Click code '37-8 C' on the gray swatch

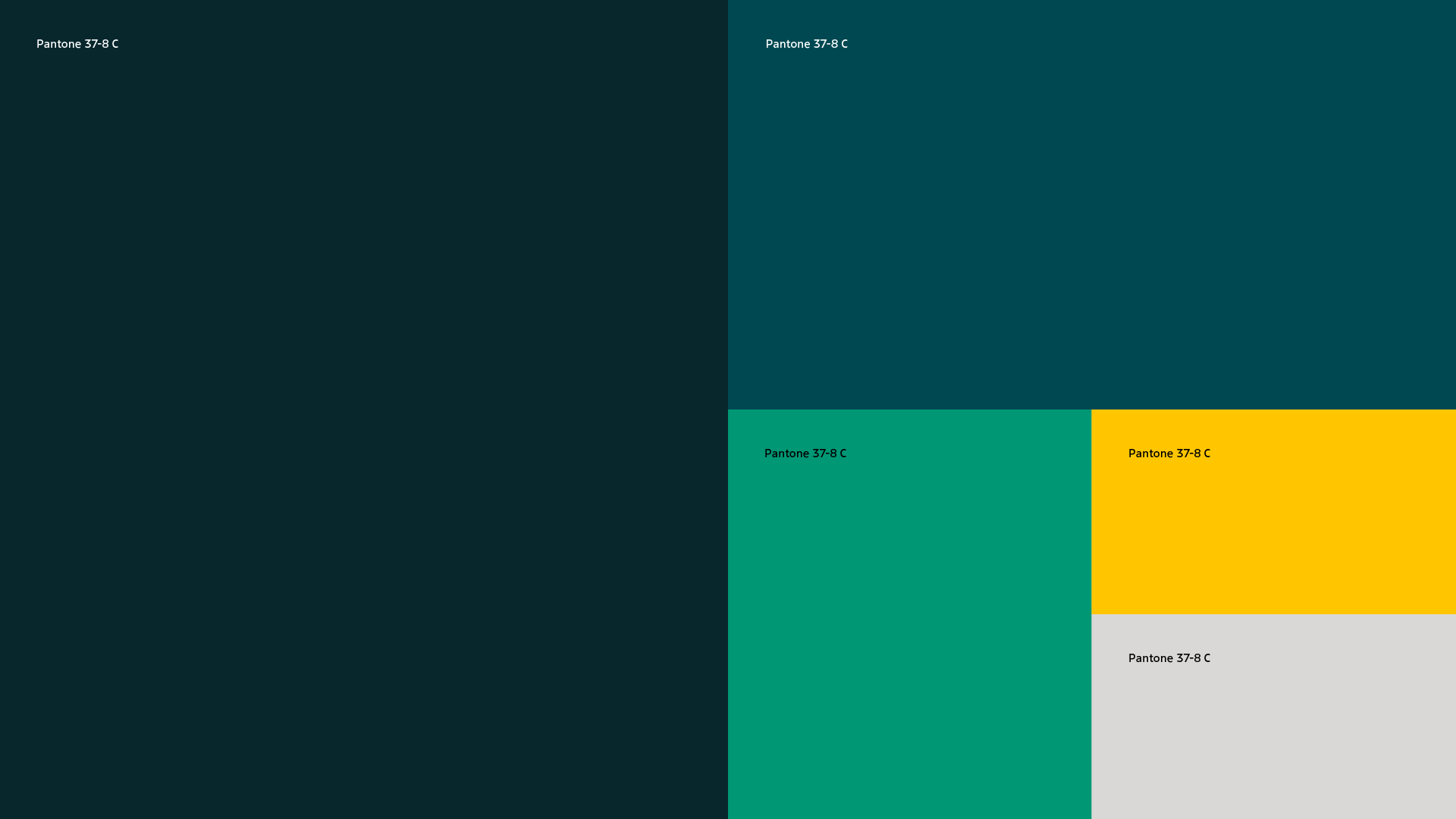point(1194,658)
